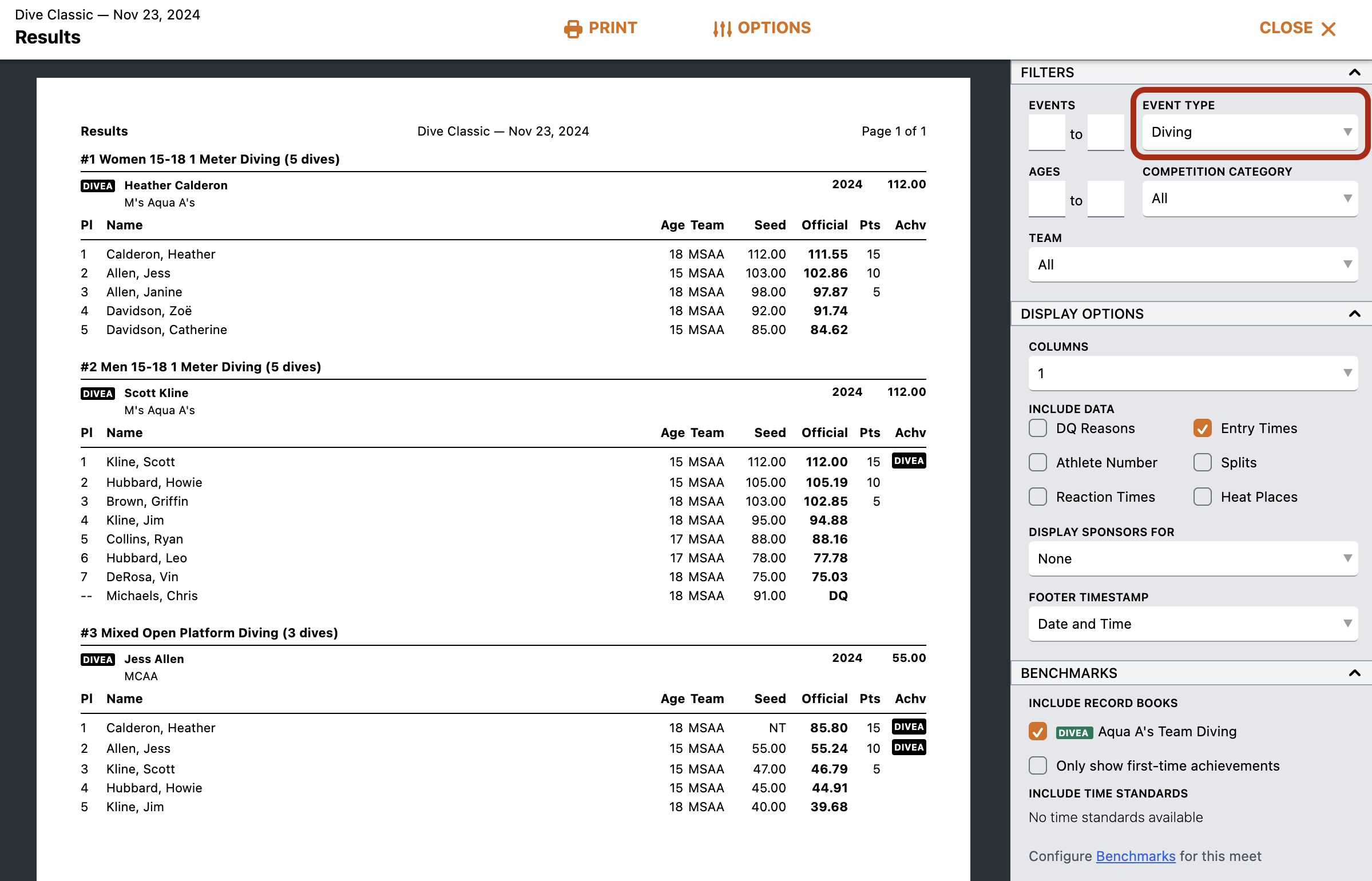The height and width of the screenshot is (881, 1372).
Task: Click the DIVEA badge beside Scott Kline record
Action: click(x=98, y=394)
